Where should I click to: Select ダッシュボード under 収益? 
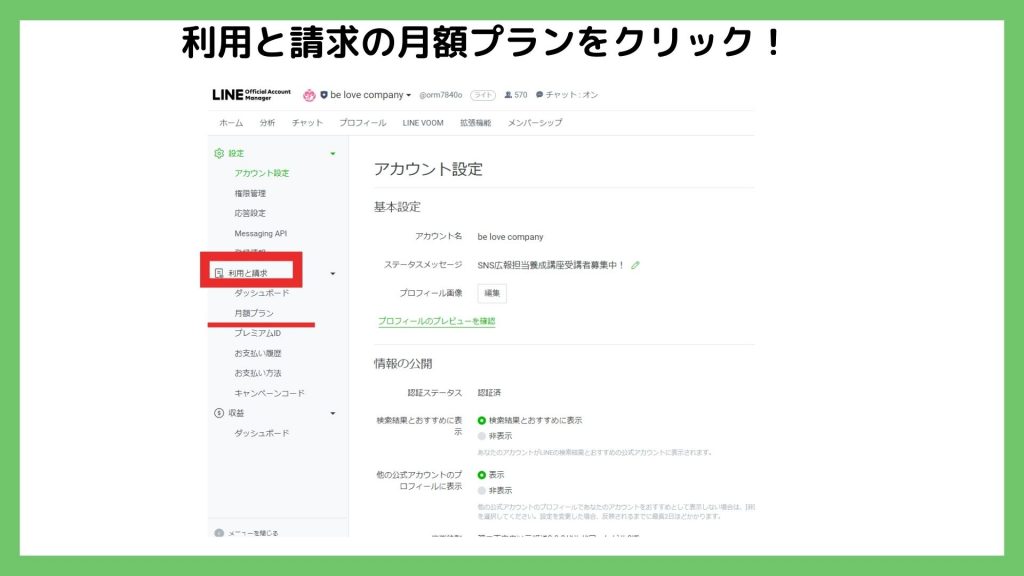point(262,434)
